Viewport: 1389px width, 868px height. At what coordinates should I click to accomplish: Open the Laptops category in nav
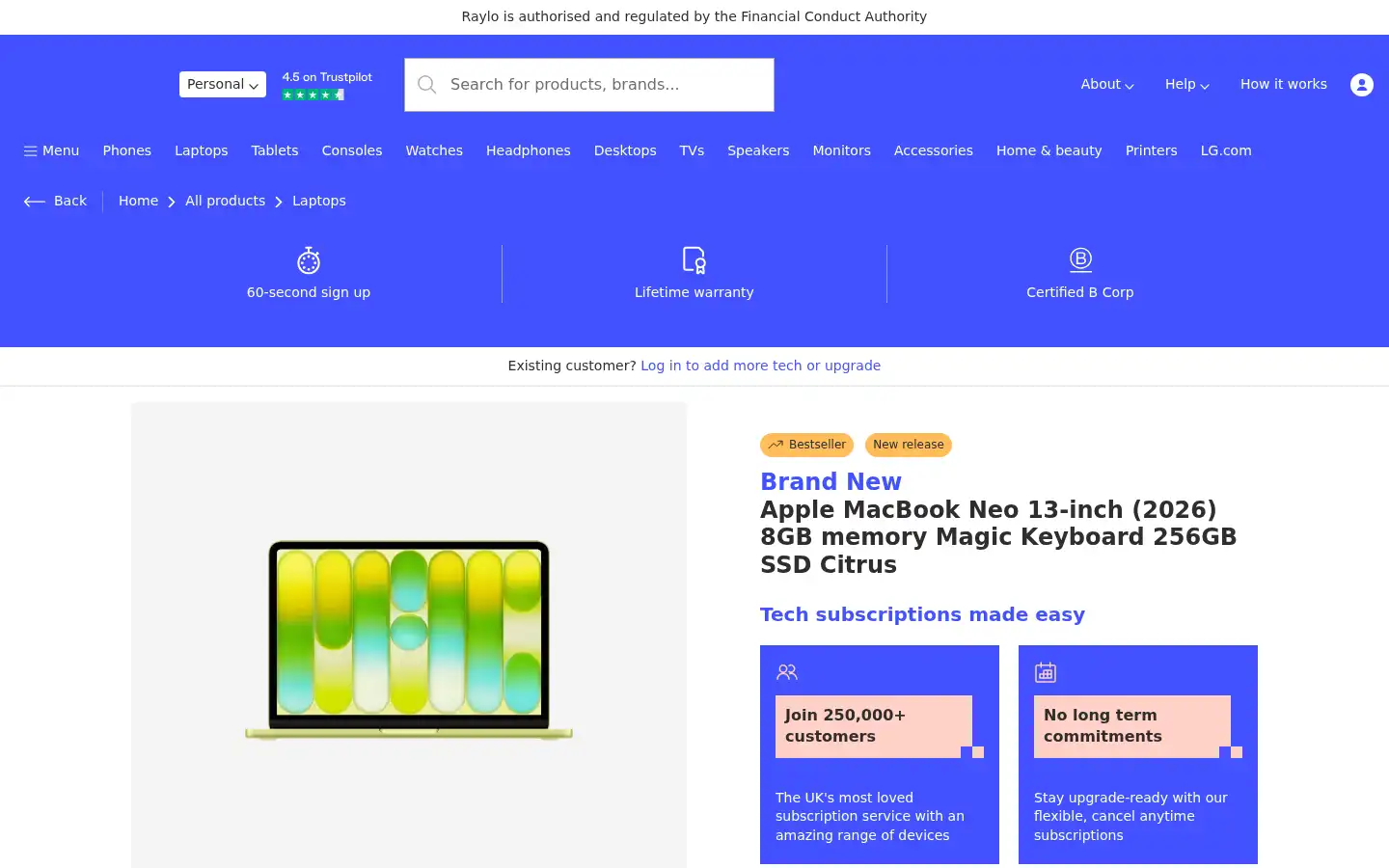[202, 150]
